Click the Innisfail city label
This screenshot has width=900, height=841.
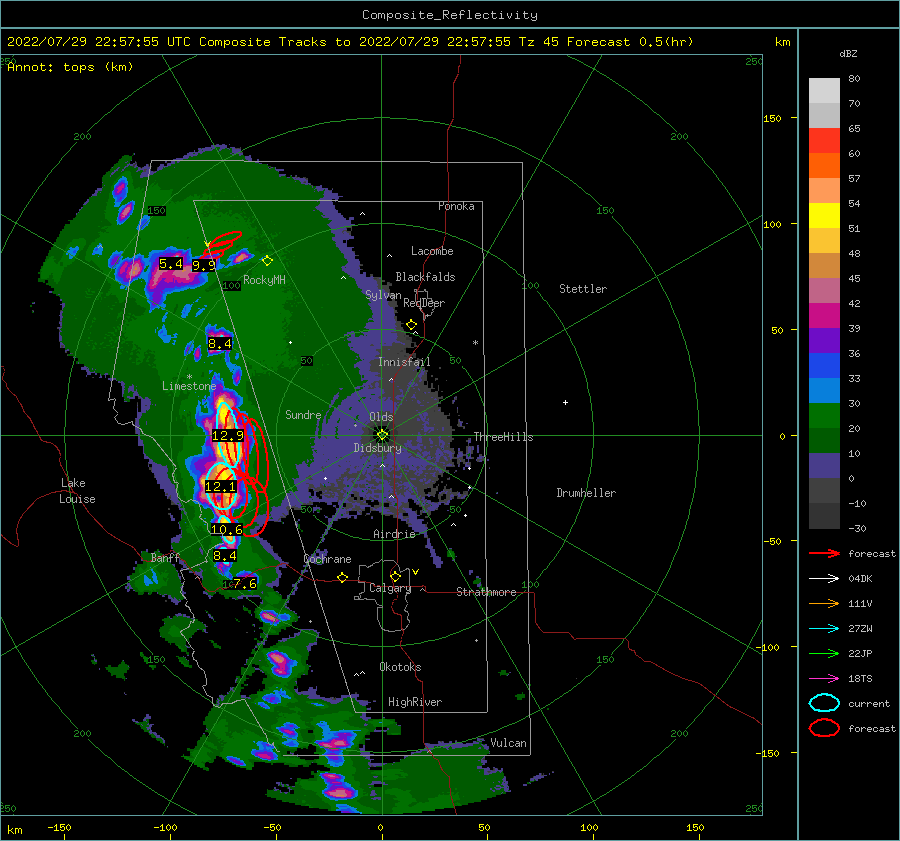pos(404,362)
